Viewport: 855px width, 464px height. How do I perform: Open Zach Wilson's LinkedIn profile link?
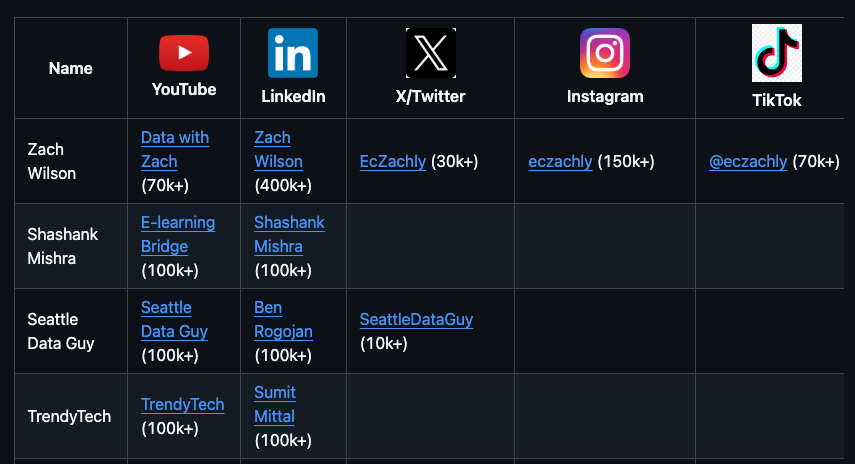click(277, 149)
